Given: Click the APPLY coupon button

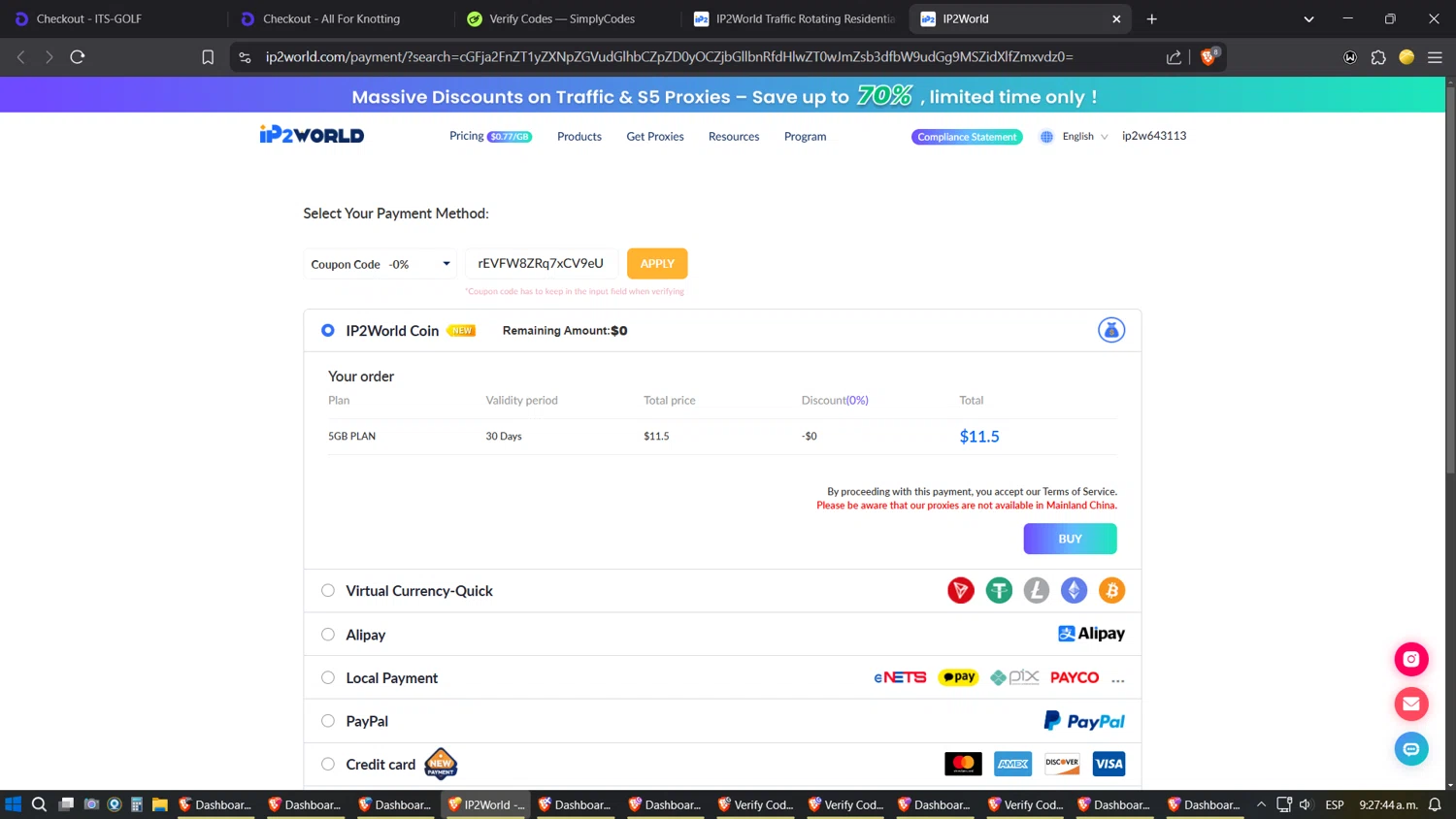Looking at the screenshot, I should click(657, 264).
